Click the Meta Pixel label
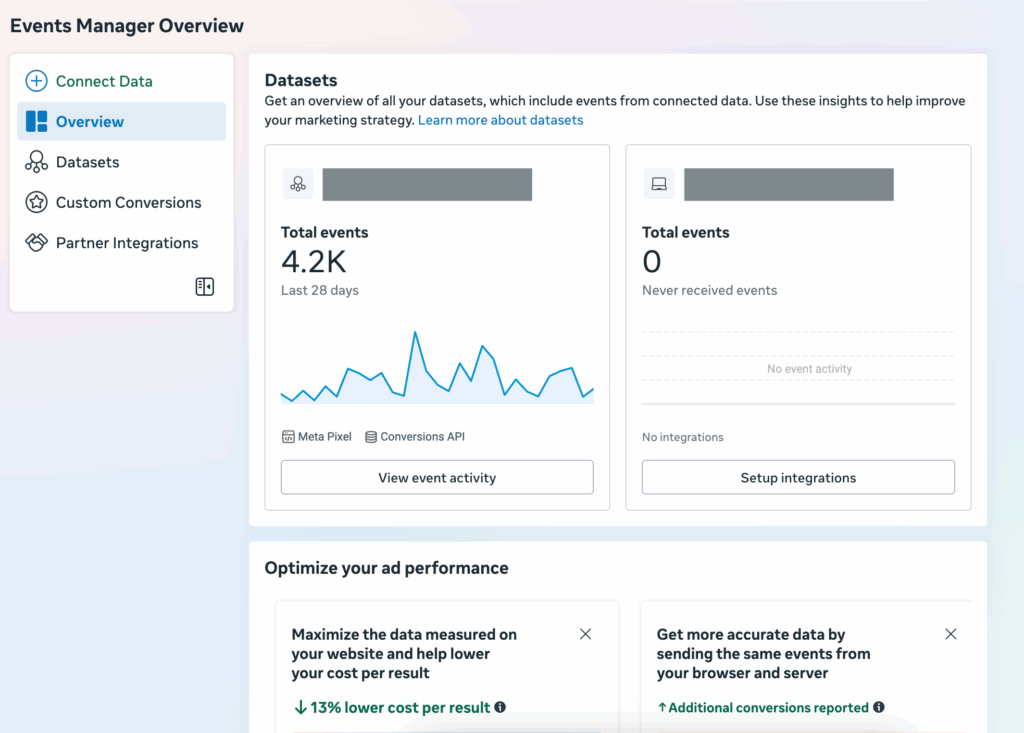The width and height of the screenshot is (1024, 733). [325, 437]
